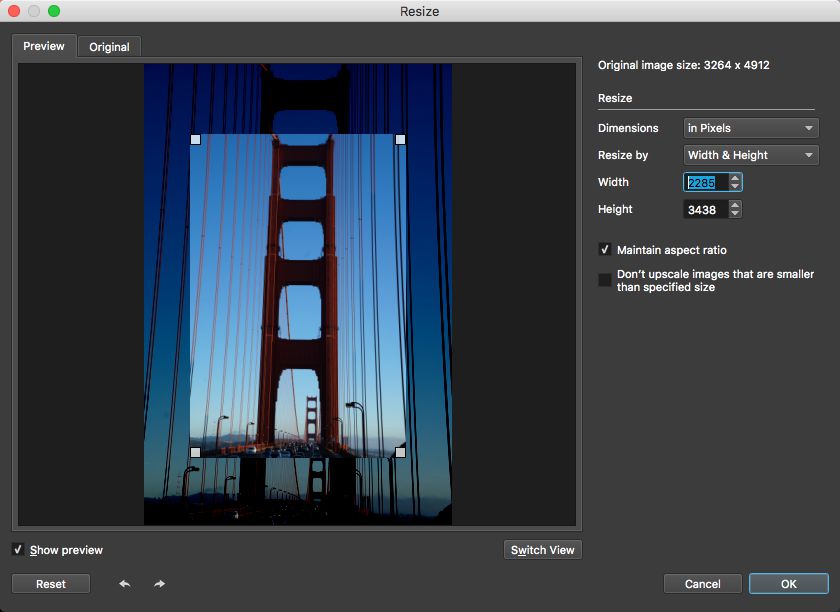Click the redo arrow icon
840x612 pixels.
(x=159, y=584)
